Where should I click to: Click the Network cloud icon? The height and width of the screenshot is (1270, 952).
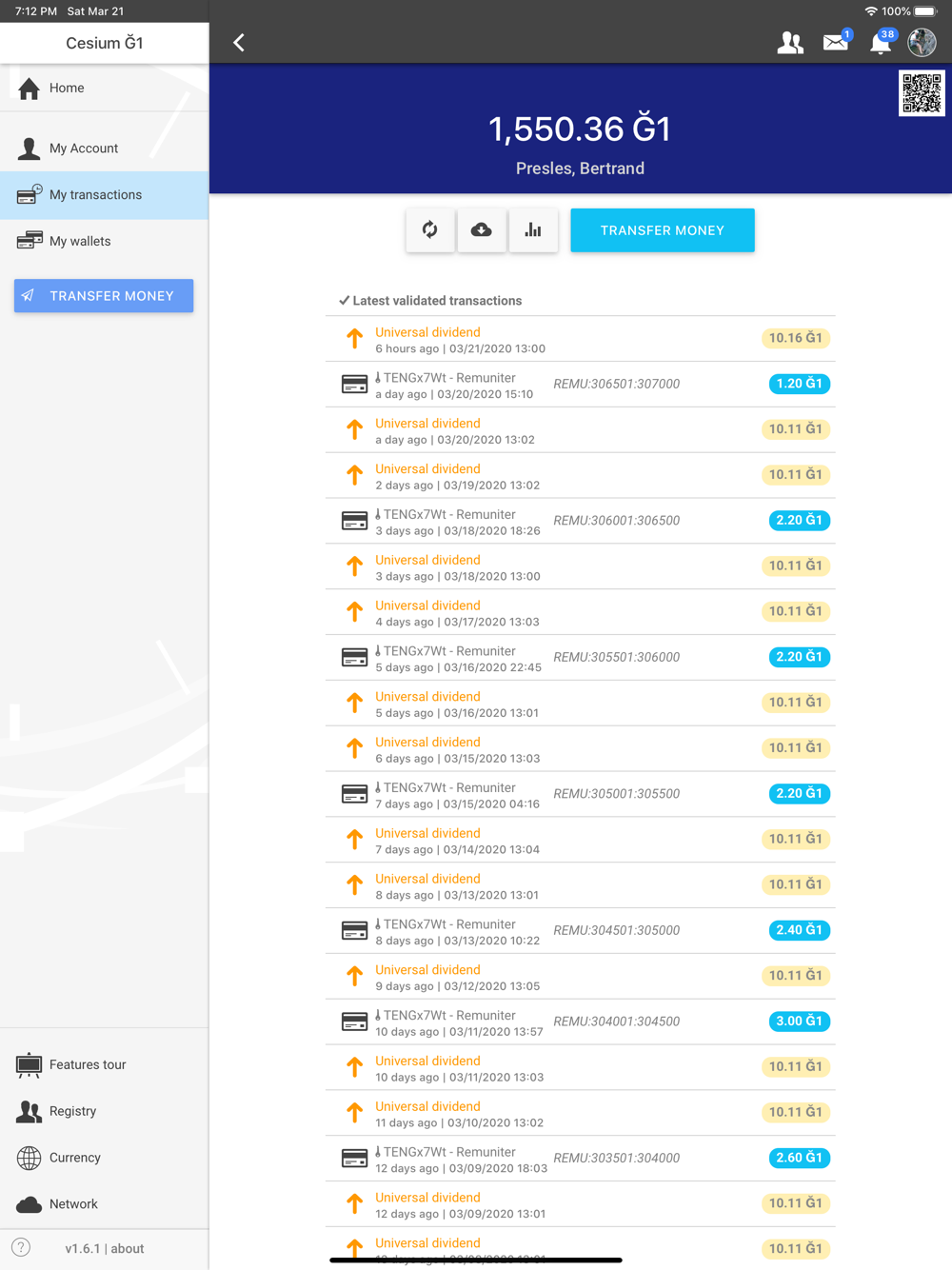tap(30, 1204)
